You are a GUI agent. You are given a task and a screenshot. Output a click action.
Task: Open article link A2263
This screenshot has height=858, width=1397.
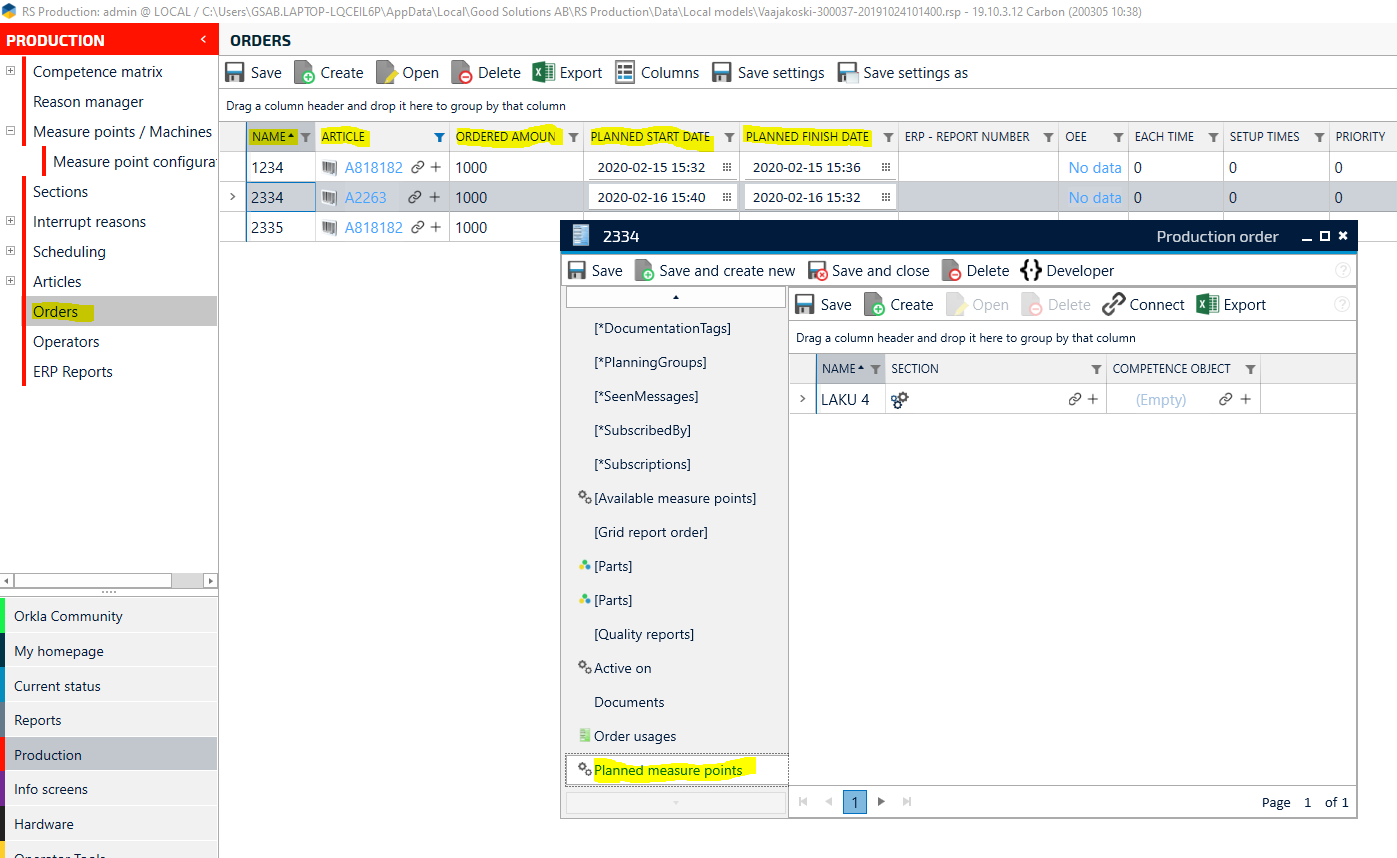coord(365,198)
